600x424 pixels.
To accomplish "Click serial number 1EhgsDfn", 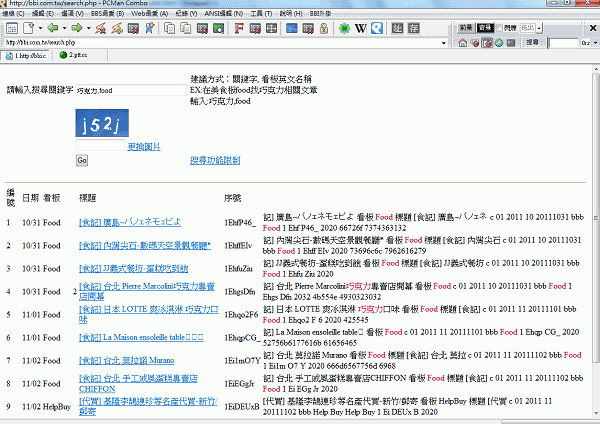I will click(x=240, y=292).
